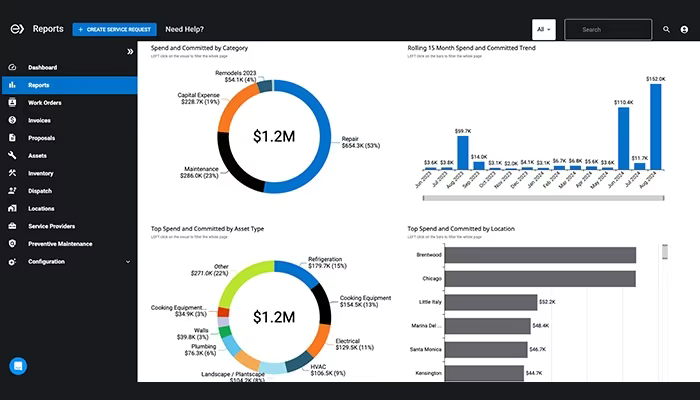Click the Dispatch person icon
The image size is (700, 400).
coord(12,191)
